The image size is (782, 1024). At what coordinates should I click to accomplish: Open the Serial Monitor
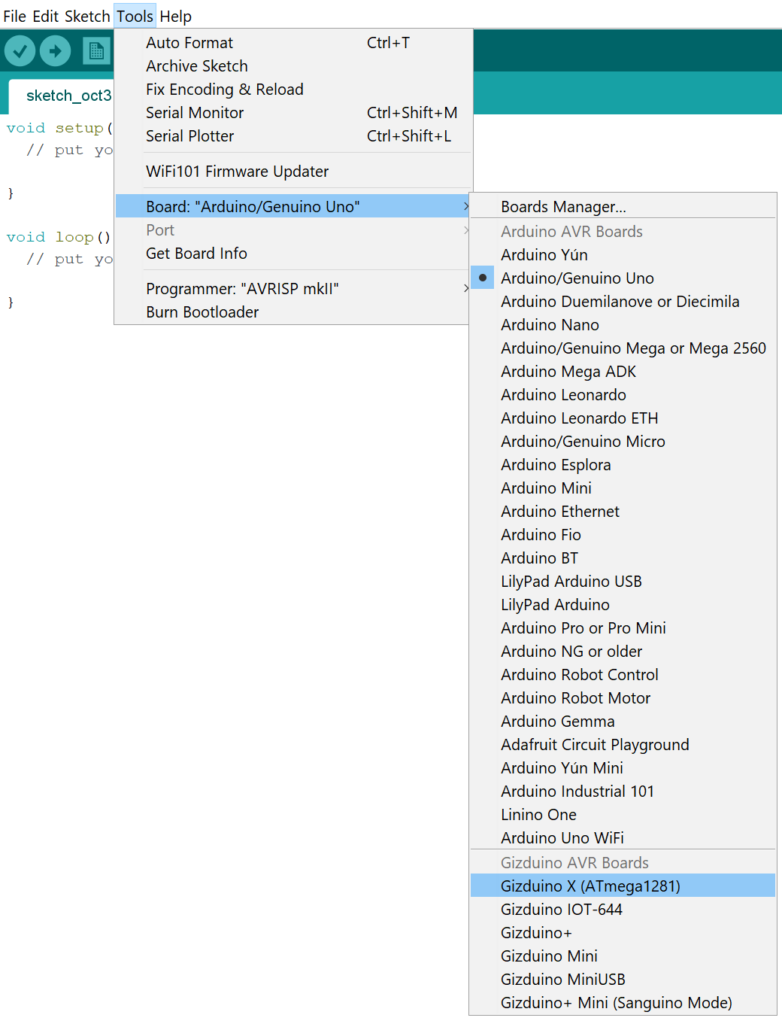pos(194,112)
